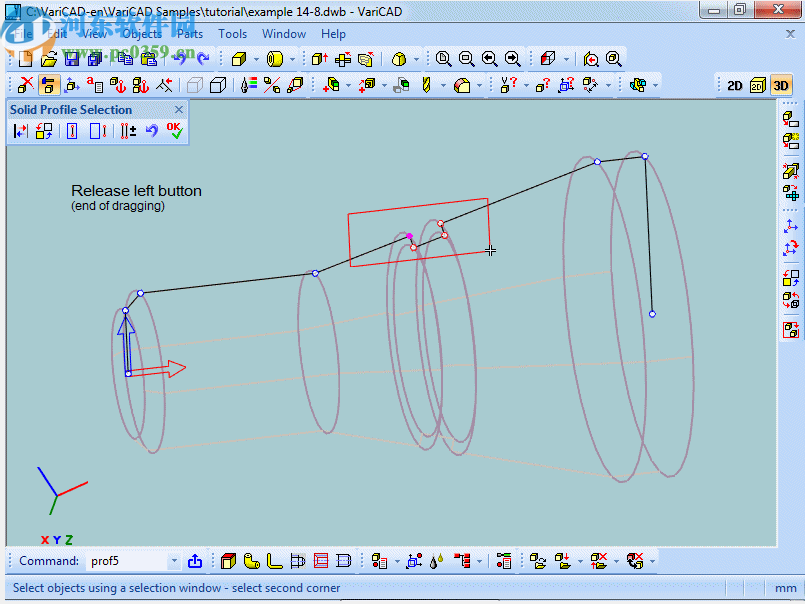Expand the dropdown beside the drill tool
The image size is (805, 604).
click(443, 85)
